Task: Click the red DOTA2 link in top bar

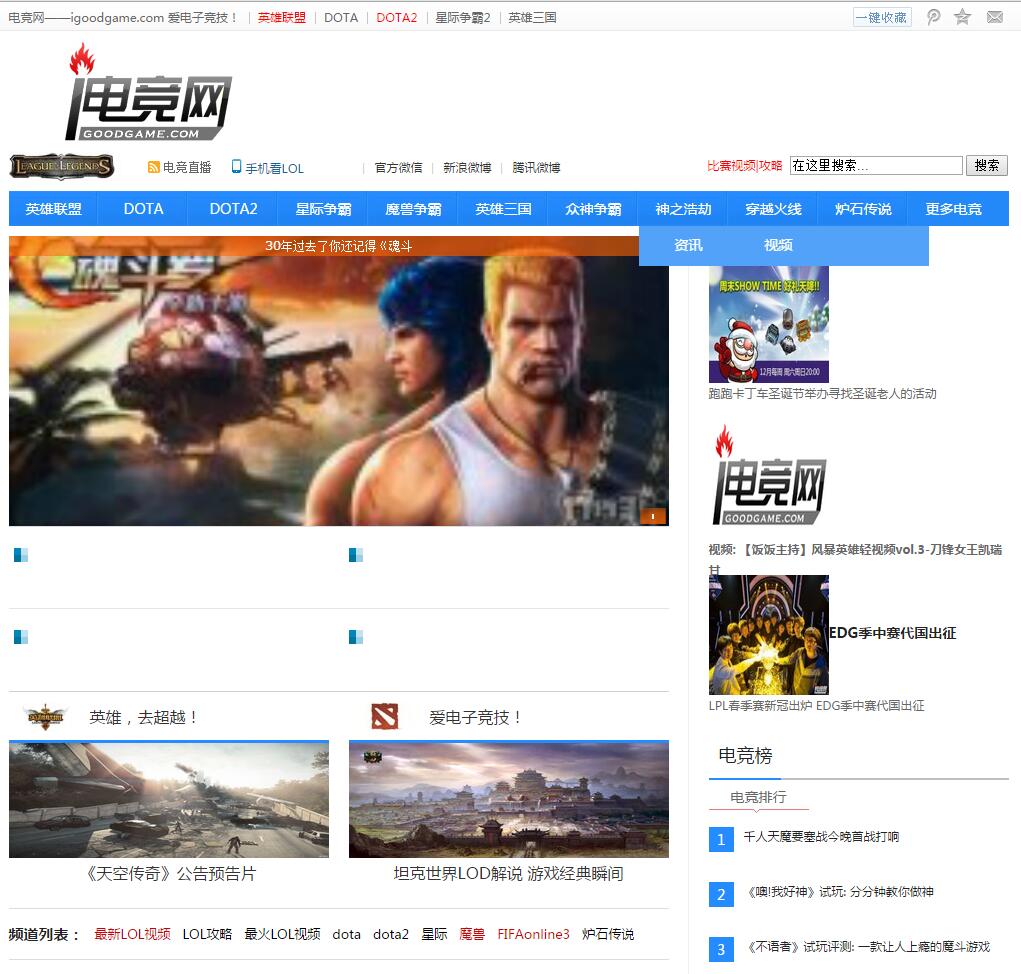Action: 397,18
